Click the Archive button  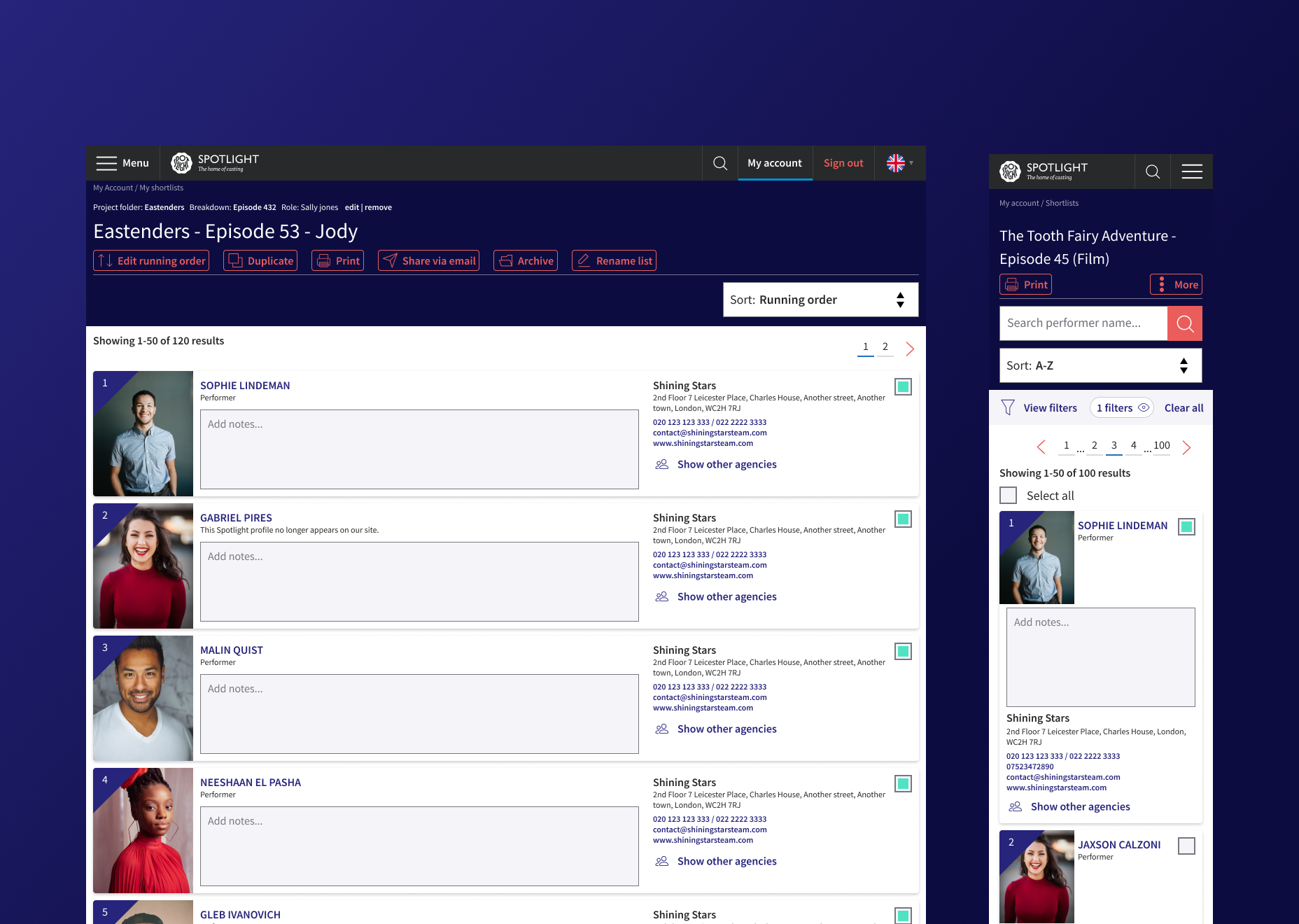pos(526,260)
